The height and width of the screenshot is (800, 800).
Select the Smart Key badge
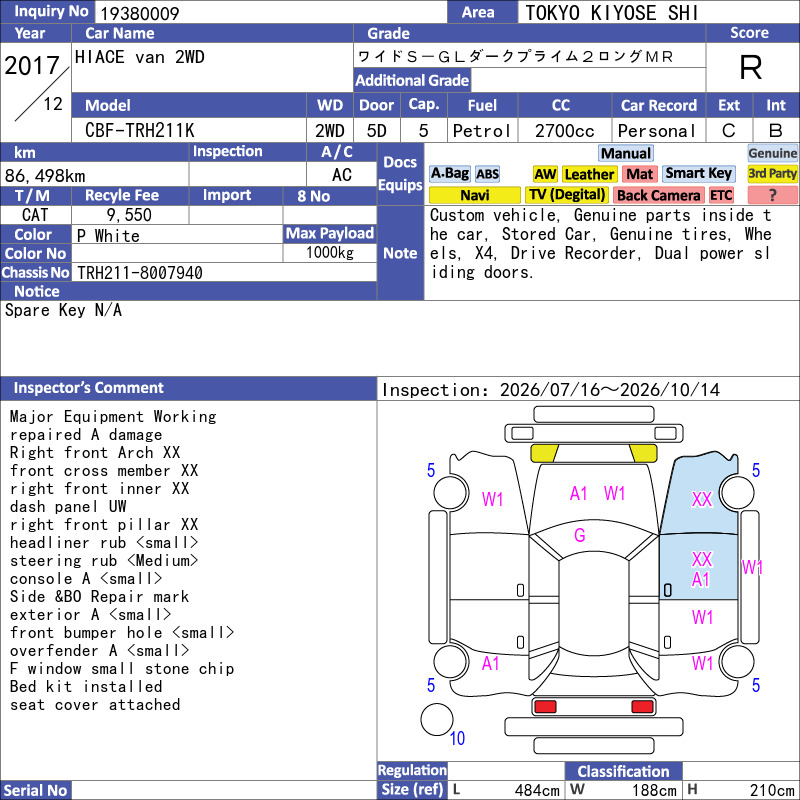tap(698, 174)
